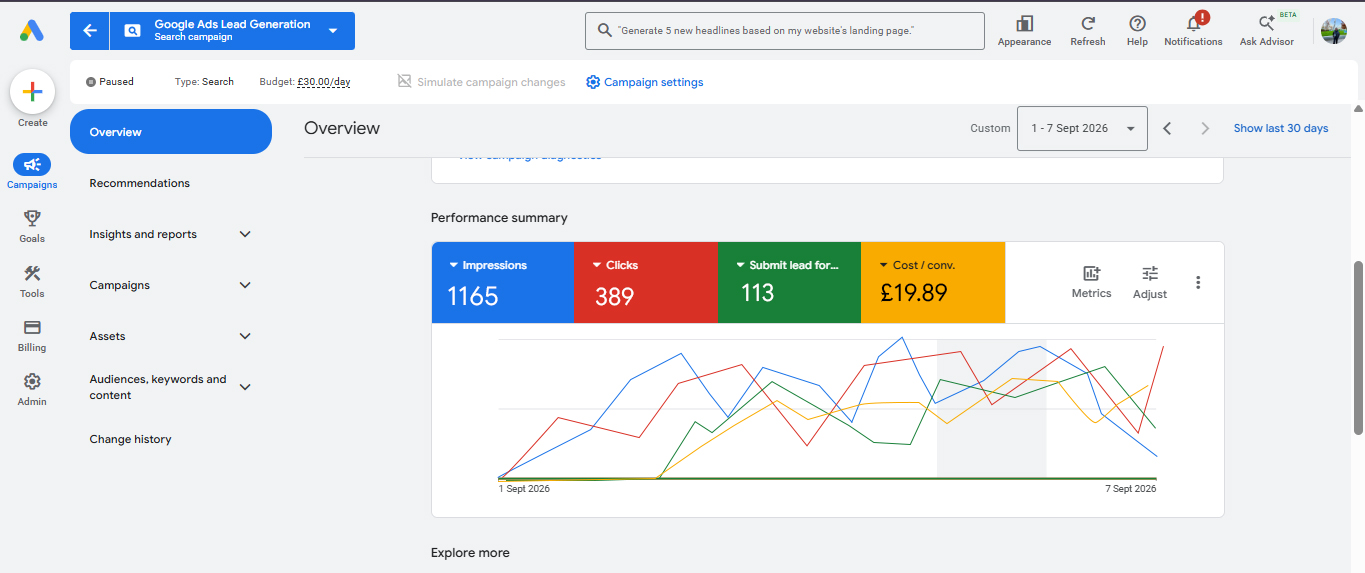Viewport: 1365px width, 573px height.
Task: Click the 113 lead form value
Action: point(757,292)
